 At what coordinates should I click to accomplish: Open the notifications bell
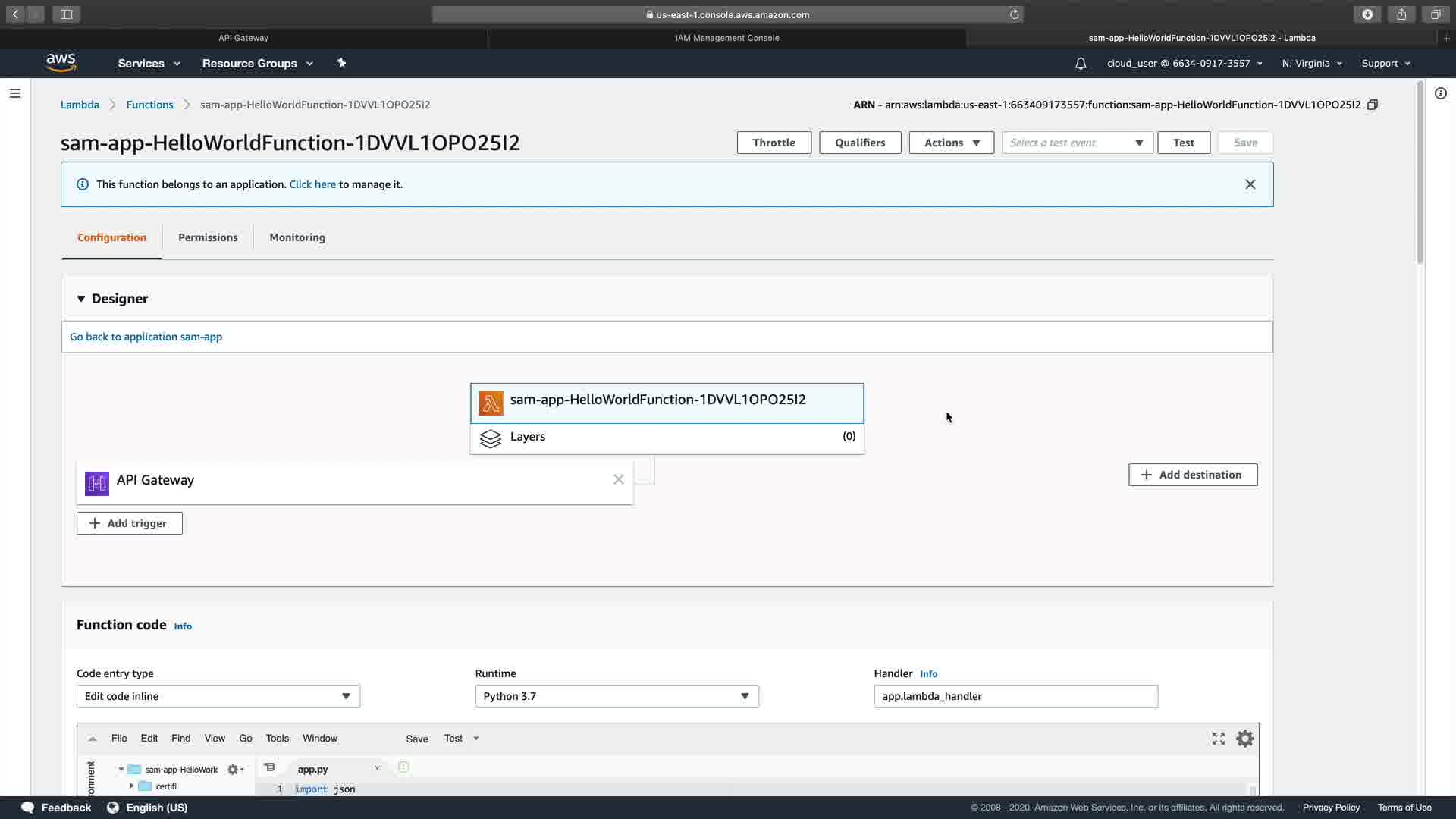1081,64
